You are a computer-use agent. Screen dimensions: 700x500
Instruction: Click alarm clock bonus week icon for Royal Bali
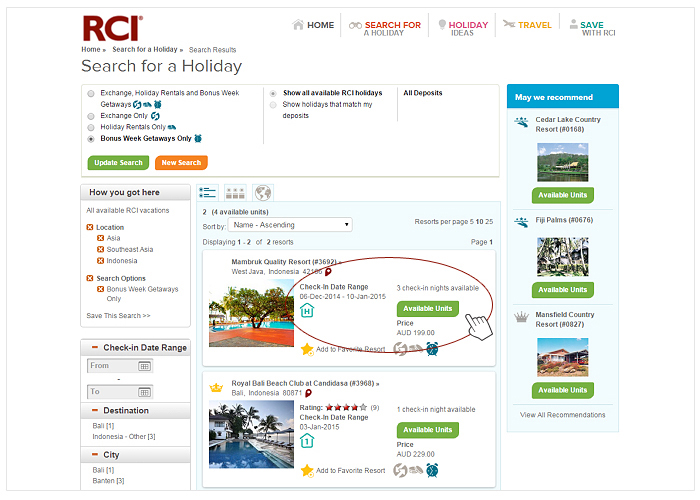coord(432,470)
